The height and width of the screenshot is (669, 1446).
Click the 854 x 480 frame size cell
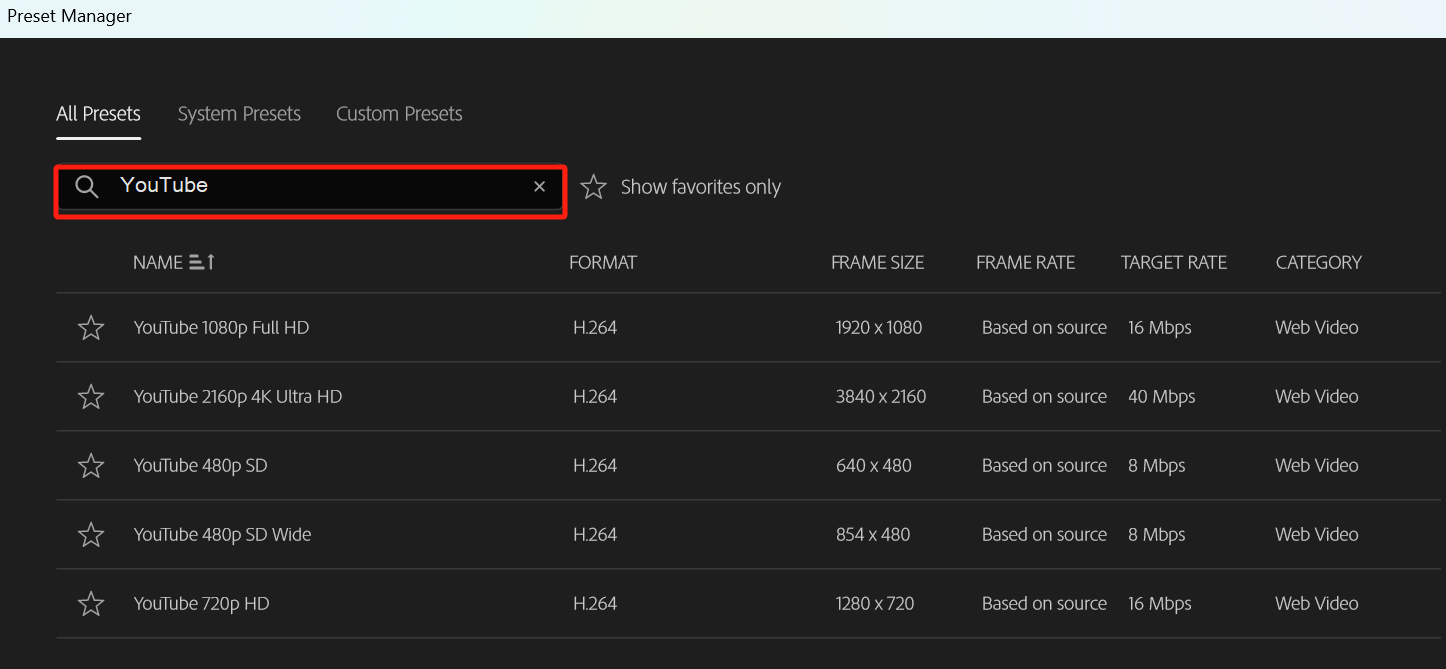[x=873, y=535]
